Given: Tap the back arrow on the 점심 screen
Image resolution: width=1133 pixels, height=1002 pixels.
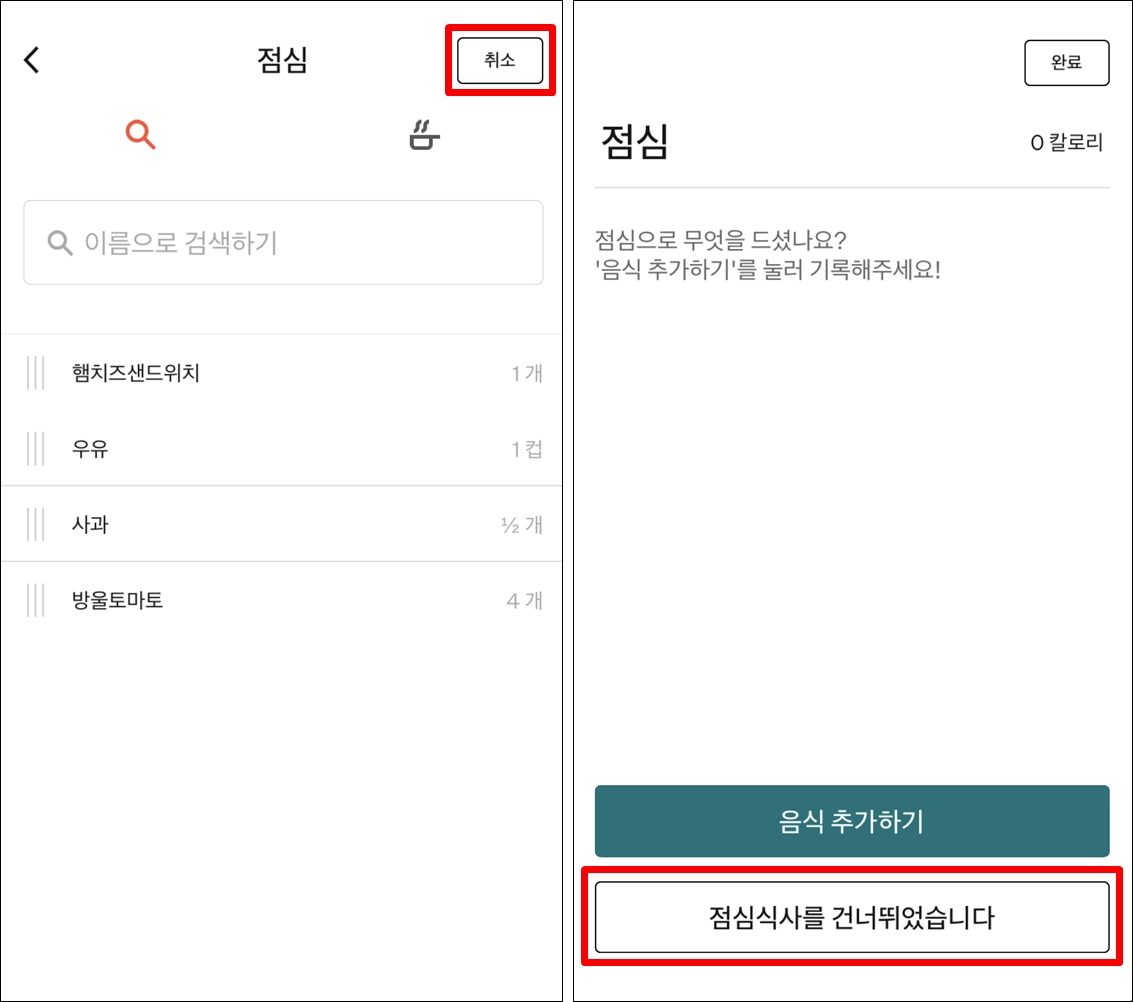Looking at the screenshot, I should pyautogui.click(x=32, y=60).
